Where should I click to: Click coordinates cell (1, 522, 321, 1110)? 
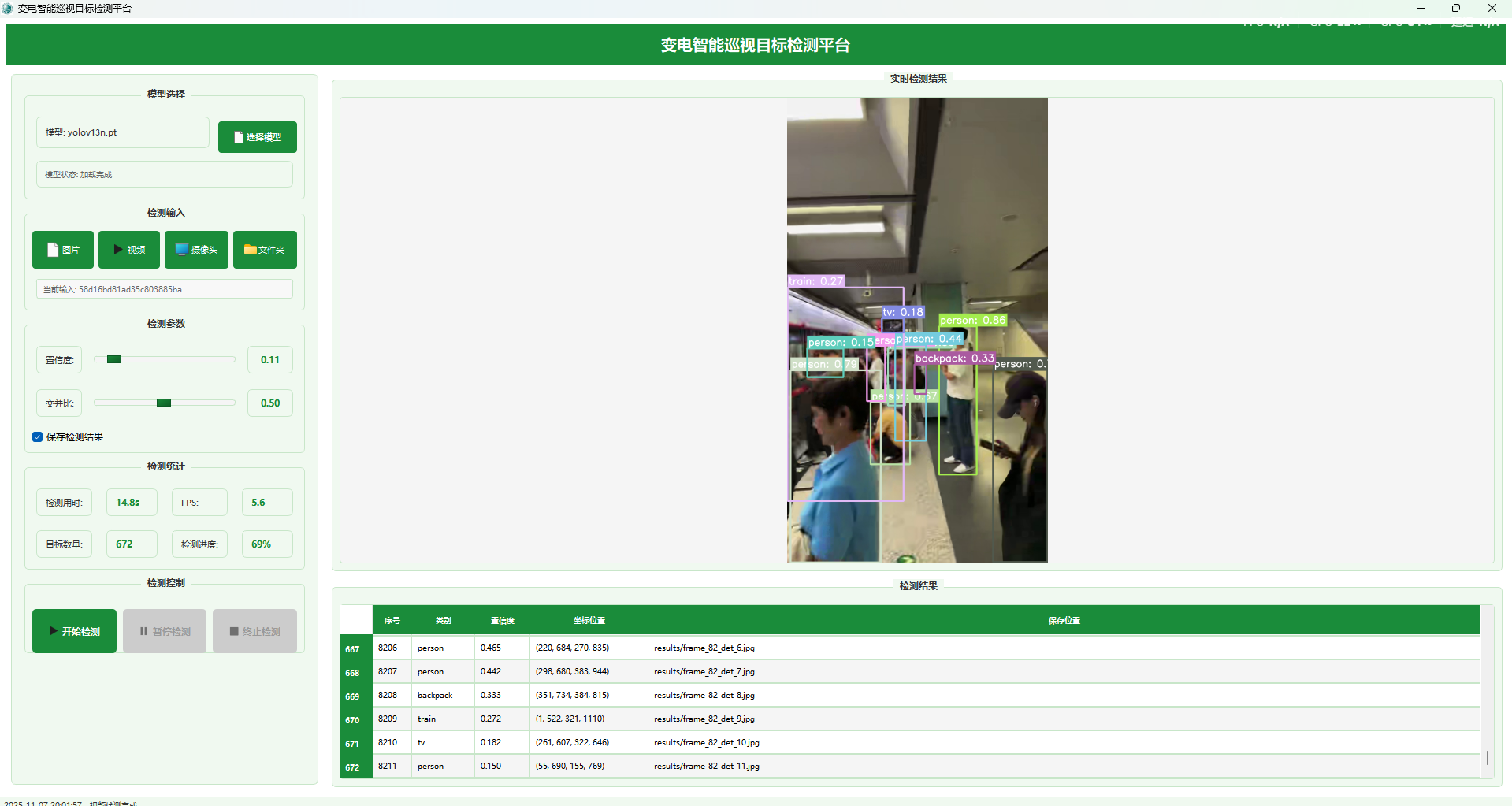pos(589,719)
